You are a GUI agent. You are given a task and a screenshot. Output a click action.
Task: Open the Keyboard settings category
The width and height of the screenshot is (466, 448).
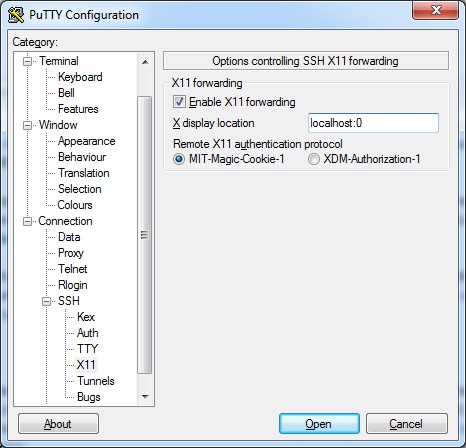coord(80,77)
